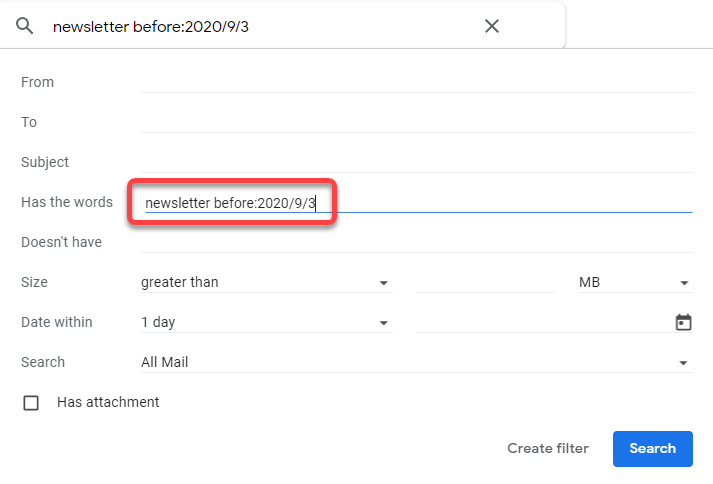The height and width of the screenshot is (484, 713).
Task: Expand the size comparison 'greater than' dropdown
Action: (265, 283)
